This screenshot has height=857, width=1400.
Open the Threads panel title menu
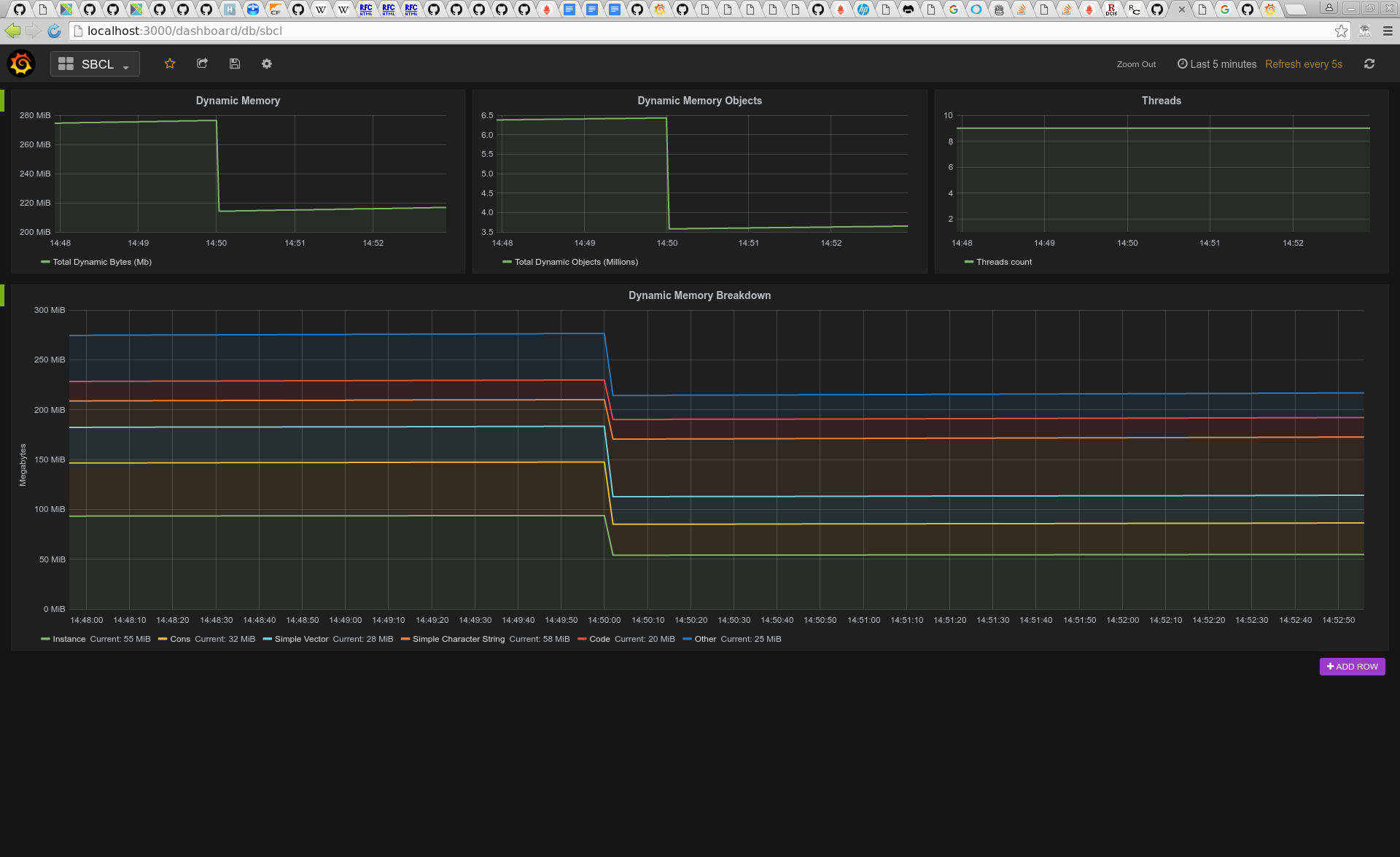tap(1161, 101)
